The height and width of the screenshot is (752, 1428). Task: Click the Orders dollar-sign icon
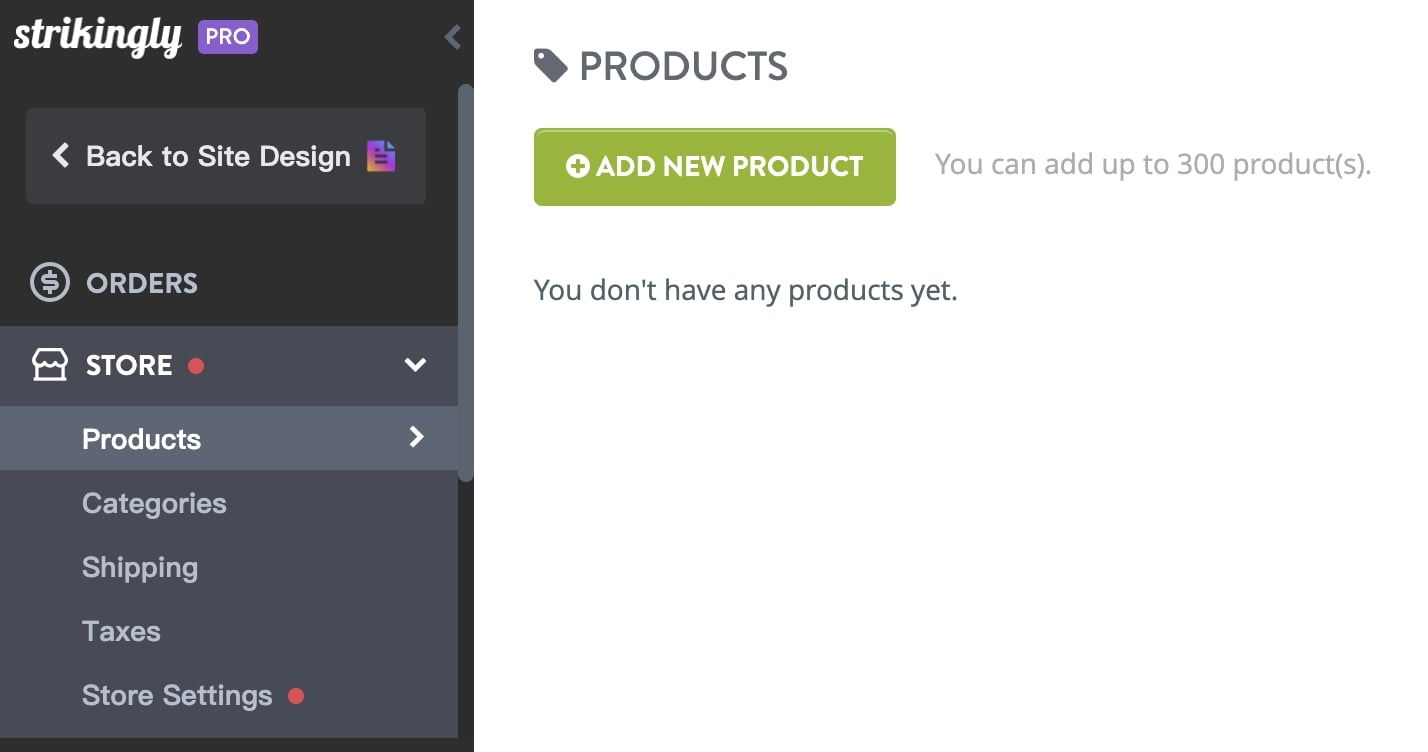pos(50,283)
